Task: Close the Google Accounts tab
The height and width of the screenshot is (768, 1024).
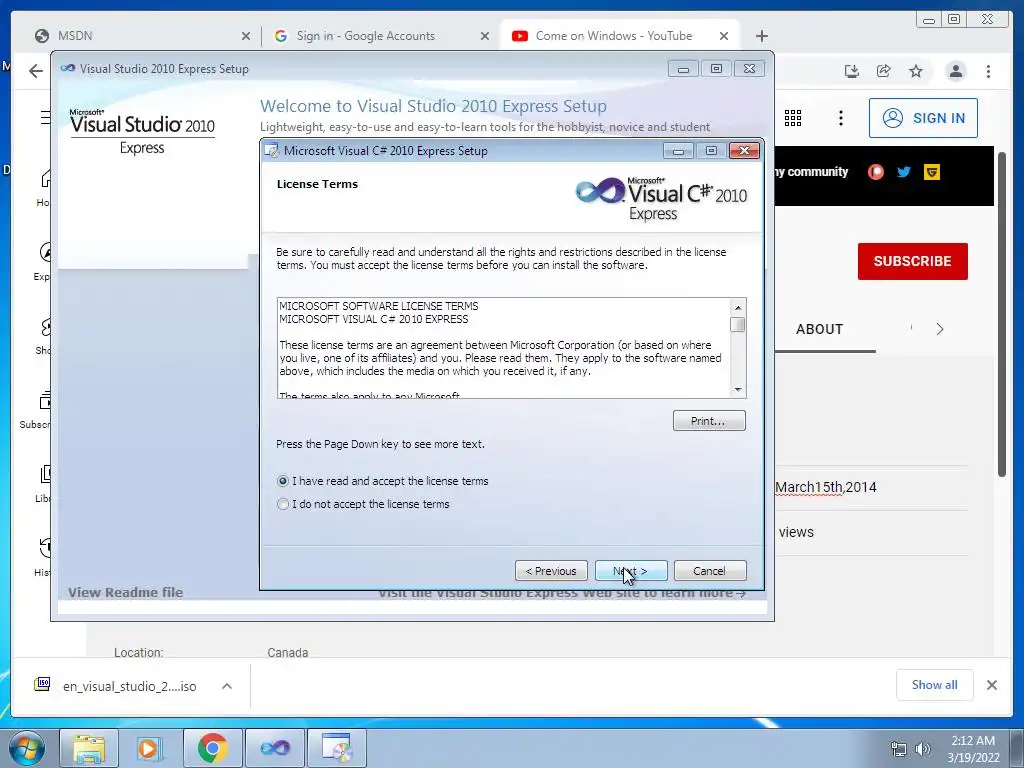Action: [485, 37]
